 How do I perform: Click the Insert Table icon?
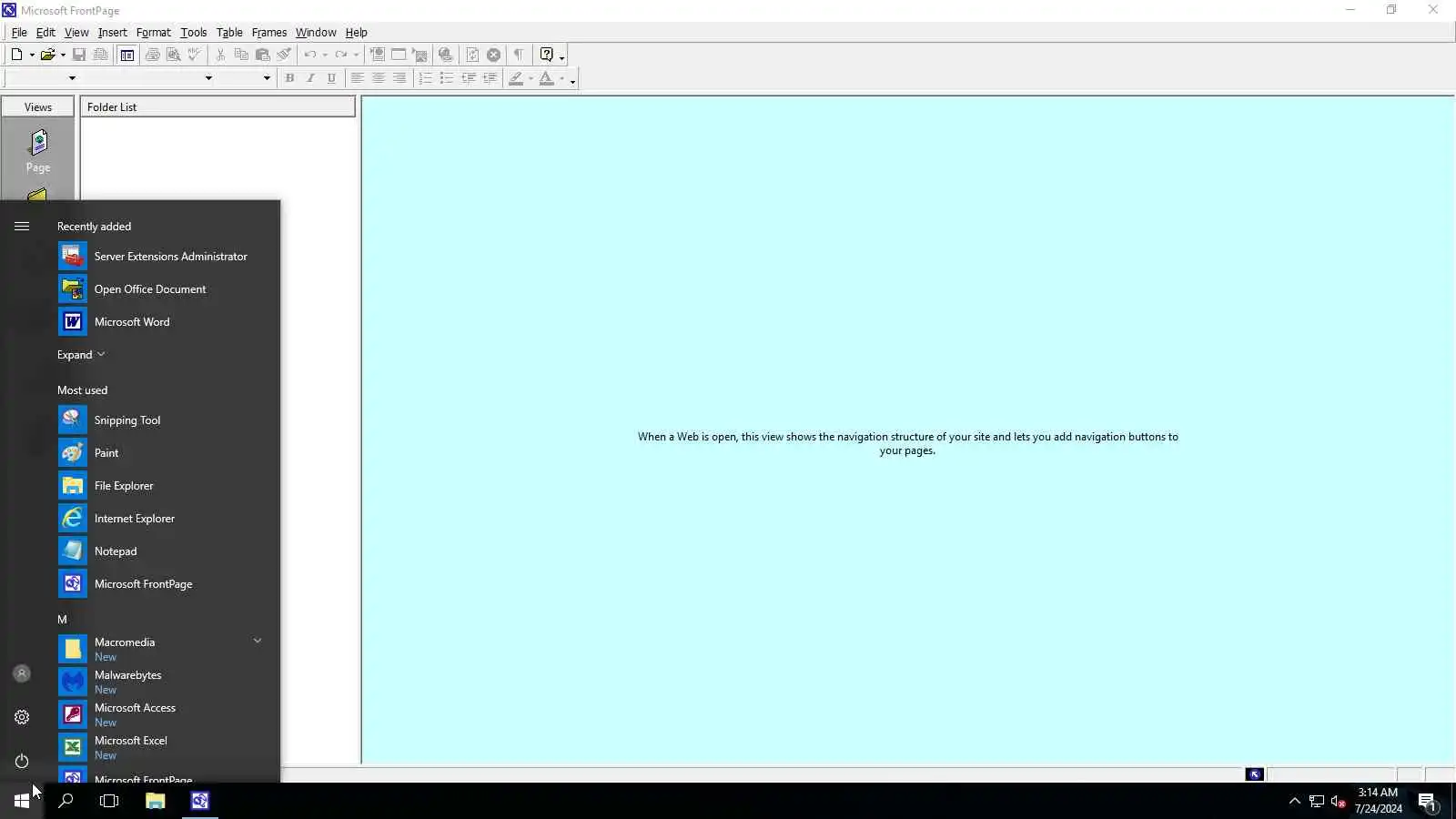(399, 55)
